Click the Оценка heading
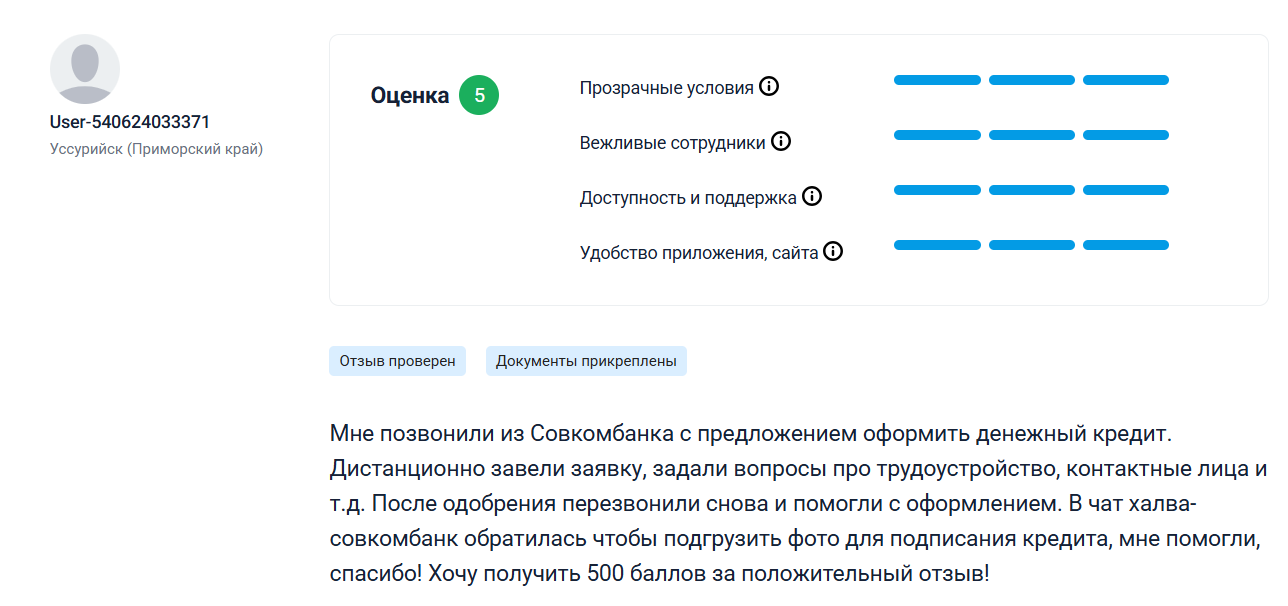 410,96
